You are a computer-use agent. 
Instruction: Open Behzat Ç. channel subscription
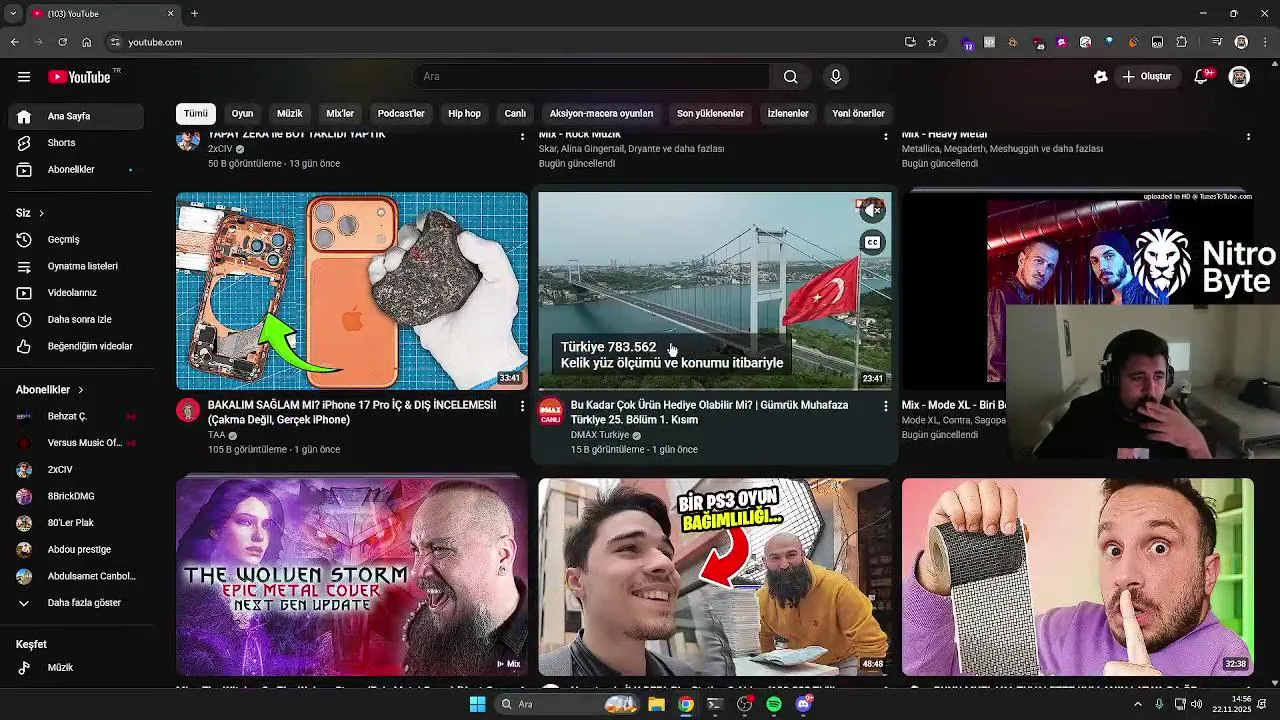(76, 416)
